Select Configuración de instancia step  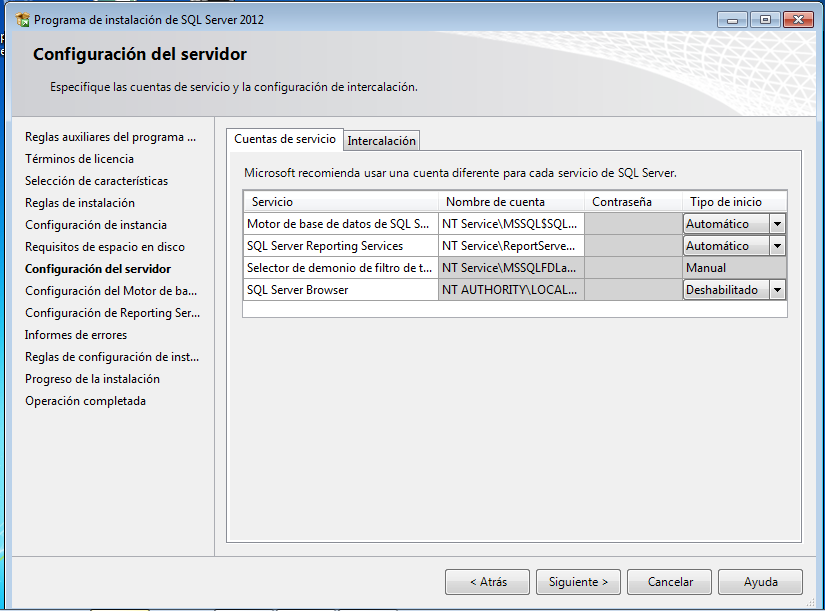point(95,225)
